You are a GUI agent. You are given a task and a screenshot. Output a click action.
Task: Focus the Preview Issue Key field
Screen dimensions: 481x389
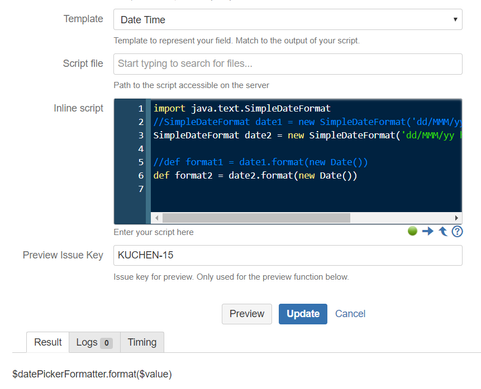point(288,255)
